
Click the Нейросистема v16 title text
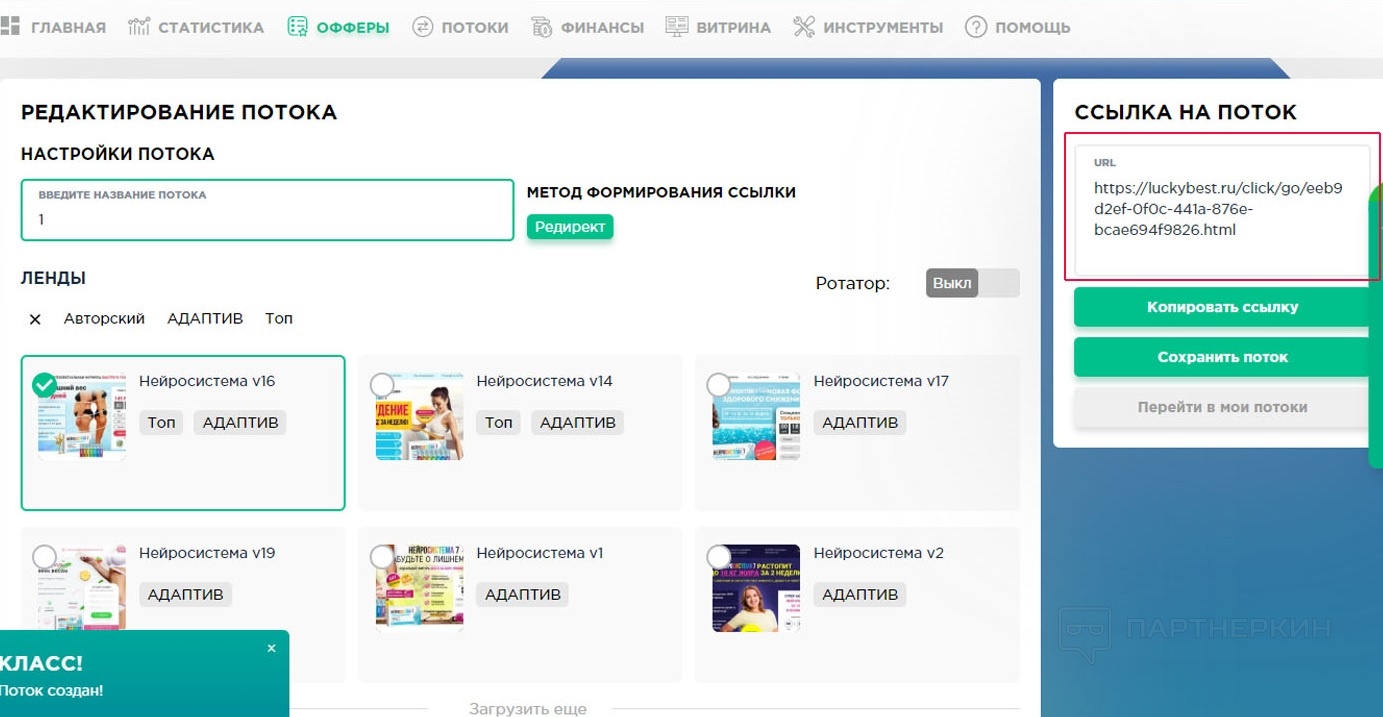click(207, 381)
